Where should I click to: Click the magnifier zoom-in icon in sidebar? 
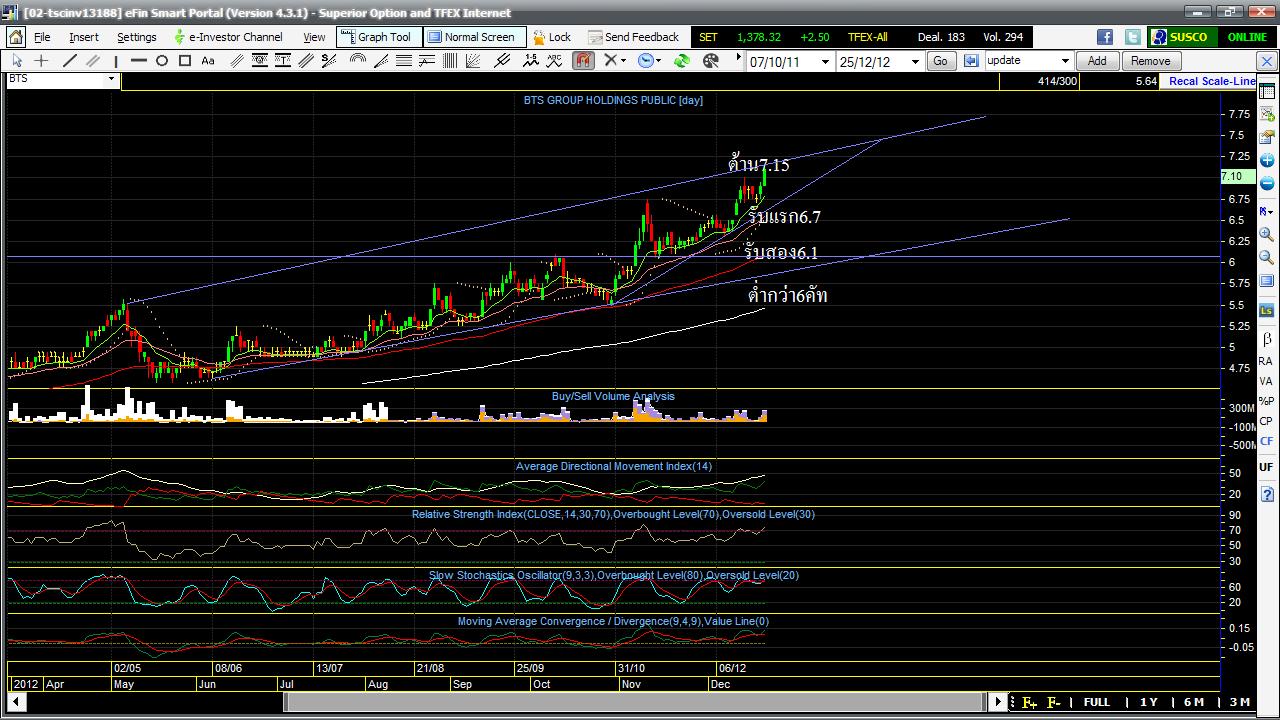click(1266, 234)
